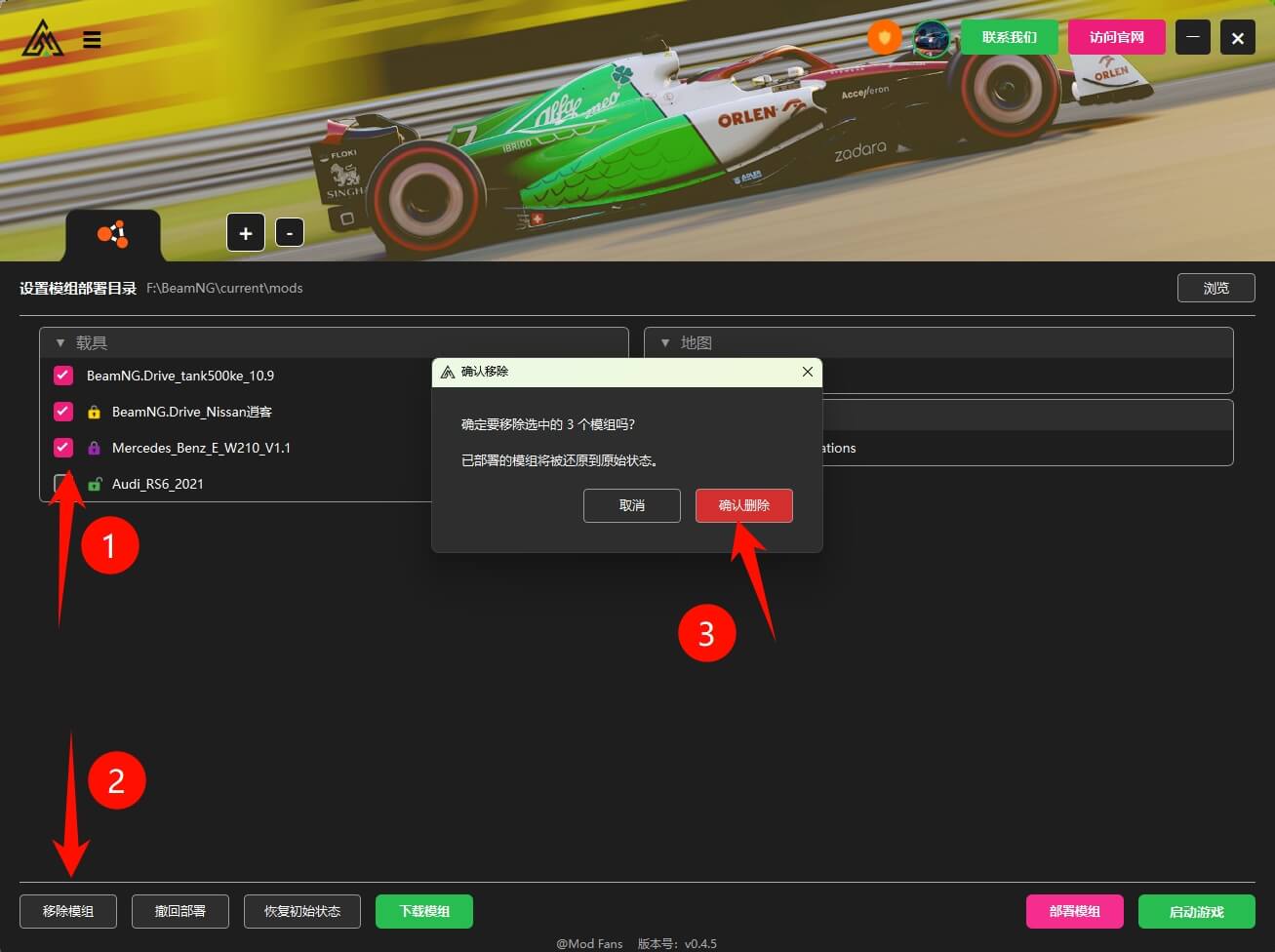Uncheck BeamNG.Drive_tank500ke_10.9 checkbox

pos(63,376)
